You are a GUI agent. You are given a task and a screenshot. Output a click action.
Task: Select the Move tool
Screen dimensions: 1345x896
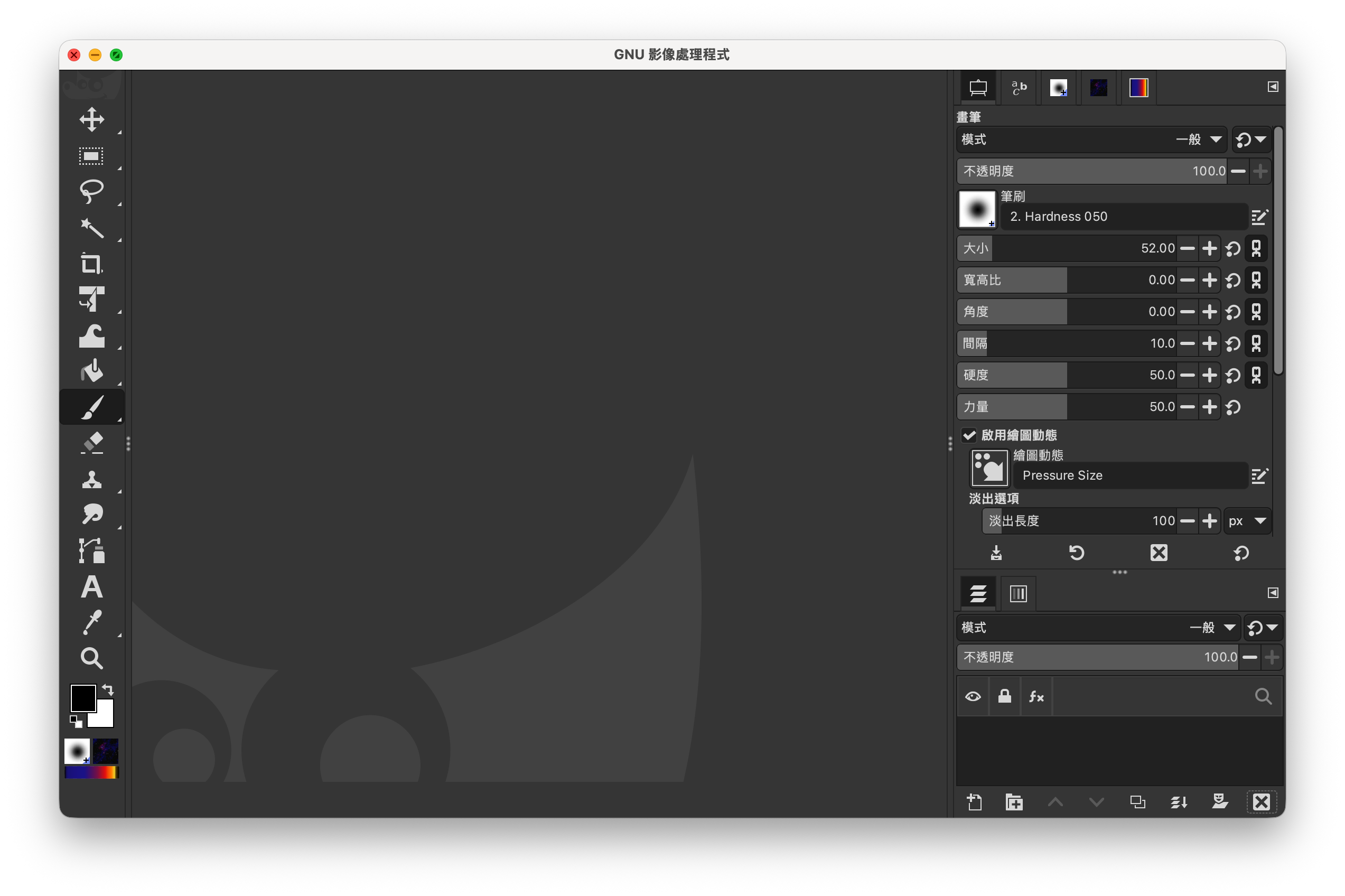click(x=91, y=119)
